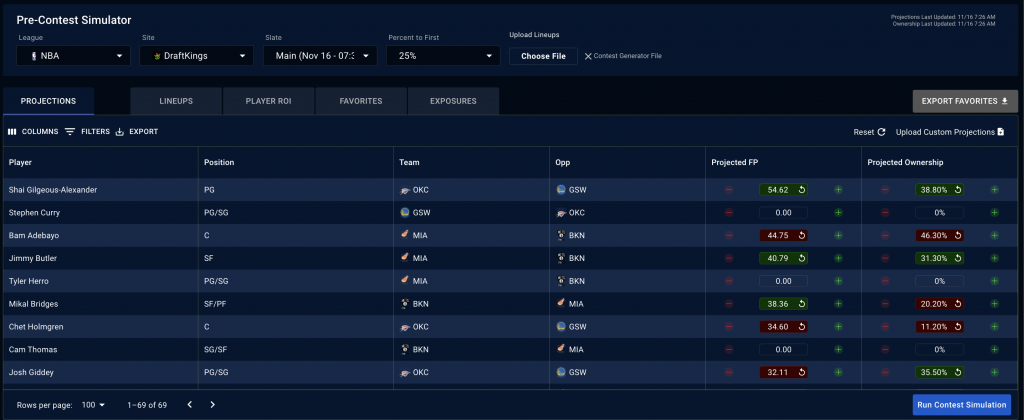
Task: Open the Exposures tab
Action: [453, 101]
